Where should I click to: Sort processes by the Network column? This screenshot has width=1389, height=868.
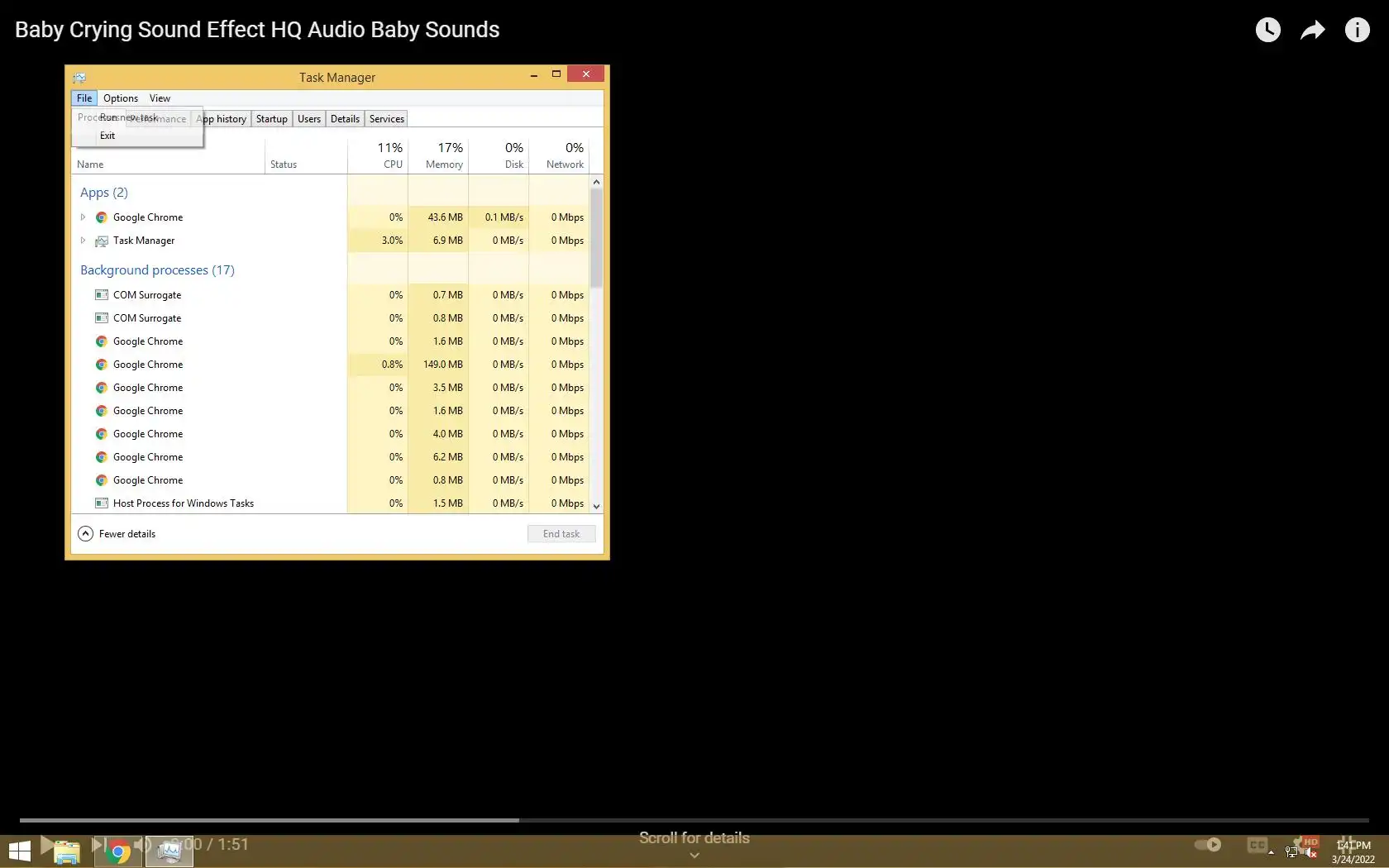pyautogui.click(x=559, y=155)
